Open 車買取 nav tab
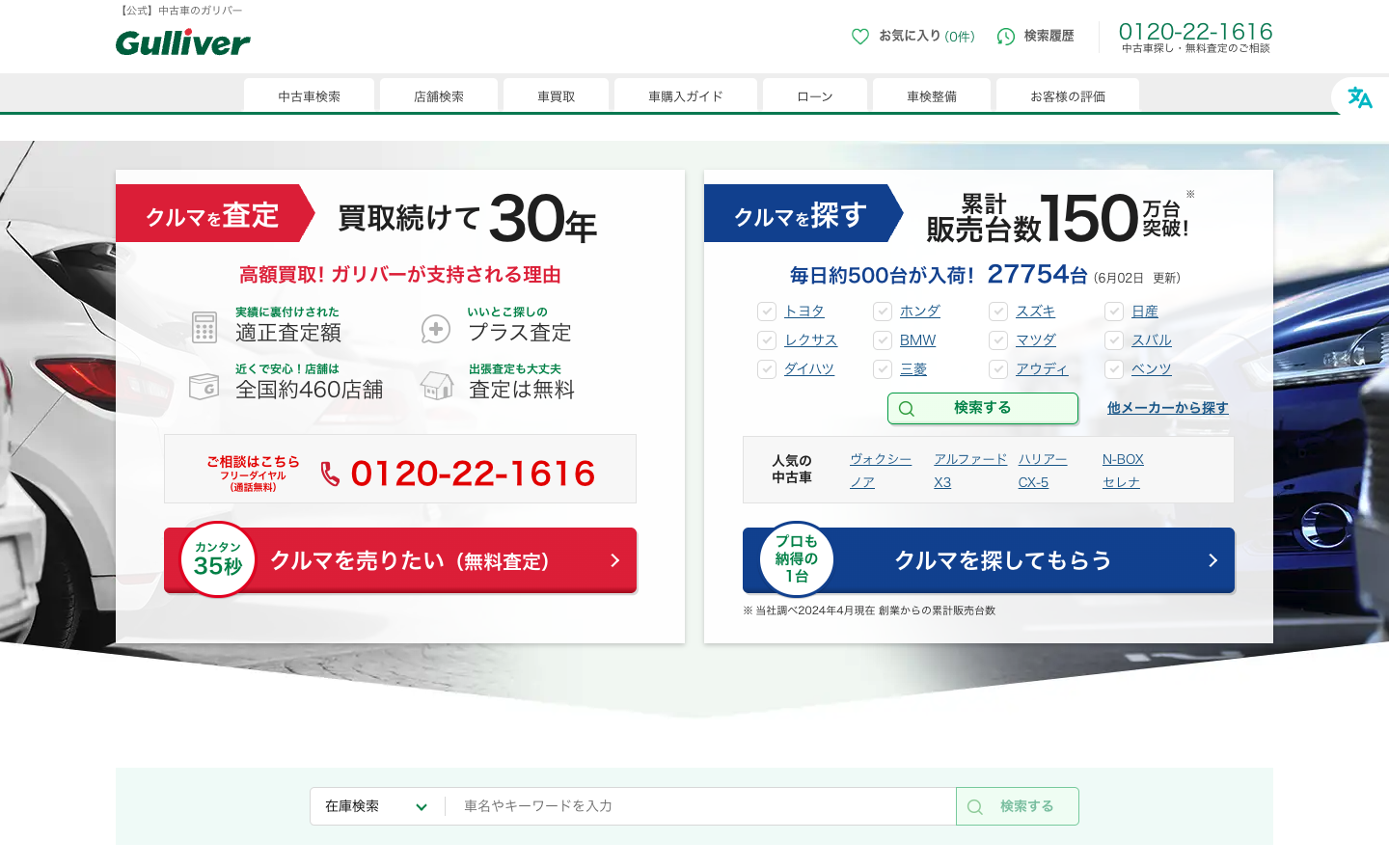The height and width of the screenshot is (868, 1389). coord(556,96)
